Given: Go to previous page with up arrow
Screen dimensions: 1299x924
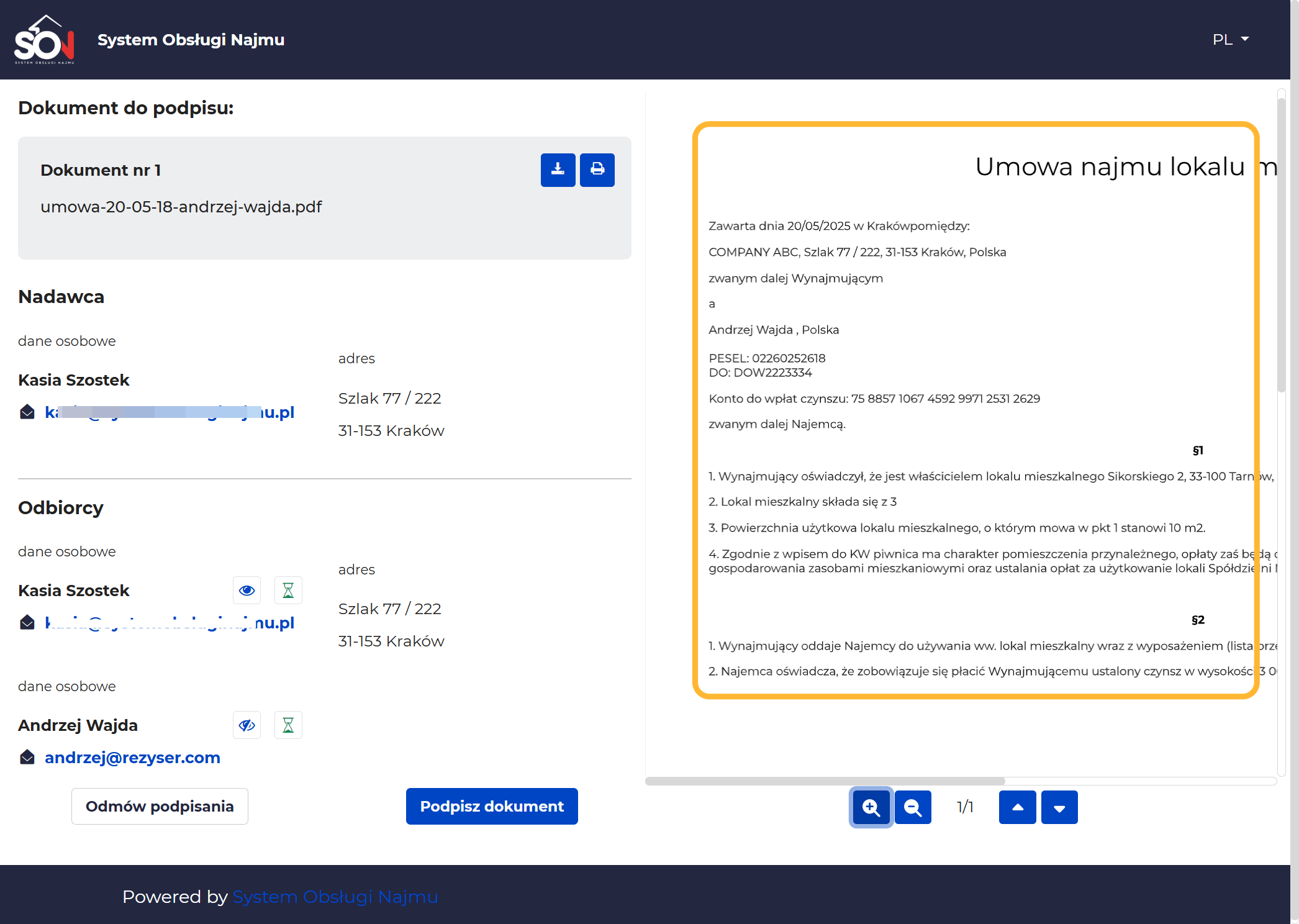Looking at the screenshot, I should [1017, 807].
